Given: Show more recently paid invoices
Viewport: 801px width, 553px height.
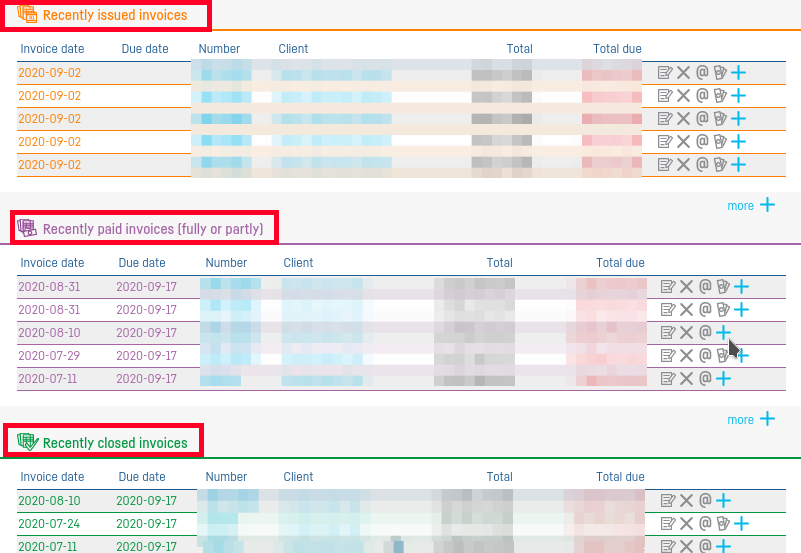Looking at the screenshot, I should (x=751, y=419).
